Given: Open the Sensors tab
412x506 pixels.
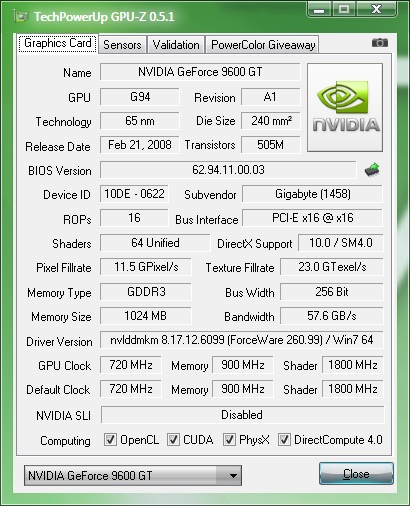Looking at the screenshot, I should click(122, 45).
